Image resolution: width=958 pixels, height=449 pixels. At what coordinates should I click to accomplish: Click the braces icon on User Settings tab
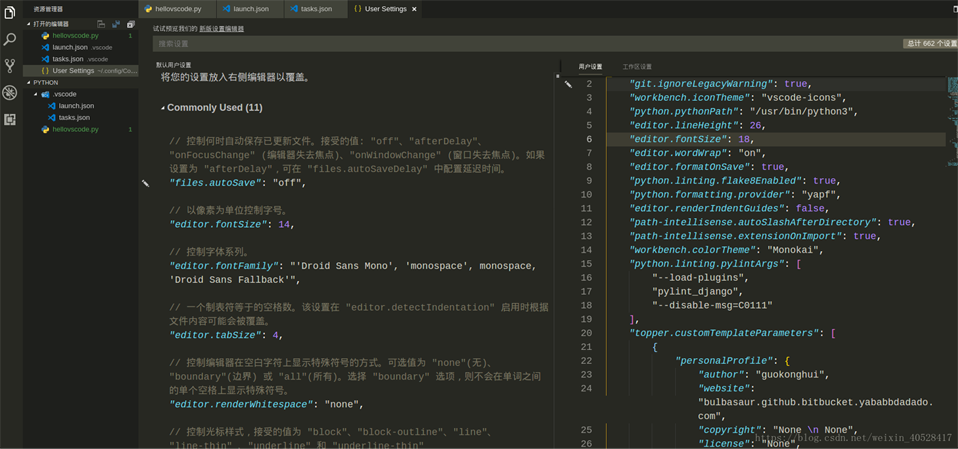point(357,9)
